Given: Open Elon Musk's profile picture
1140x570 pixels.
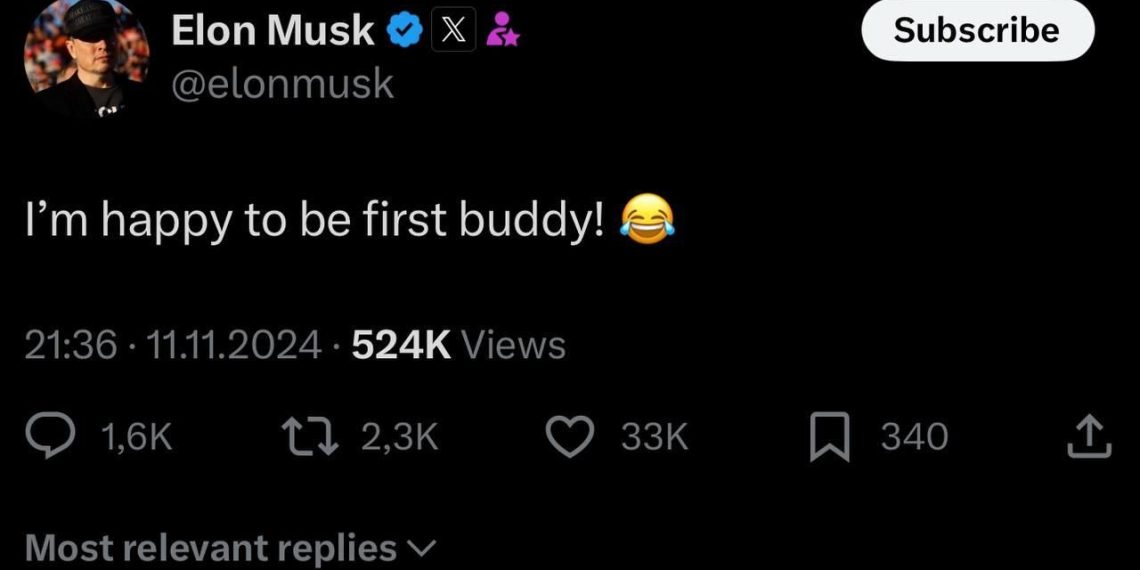Looking at the screenshot, I should 86,55.
